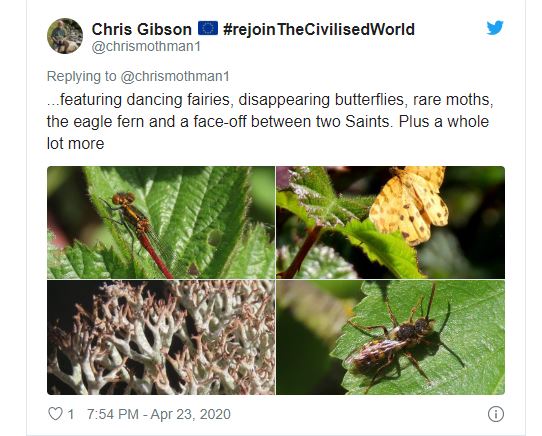Click the Twitter bird logo icon
The image size is (542, 436).
(x=495, y=28)
